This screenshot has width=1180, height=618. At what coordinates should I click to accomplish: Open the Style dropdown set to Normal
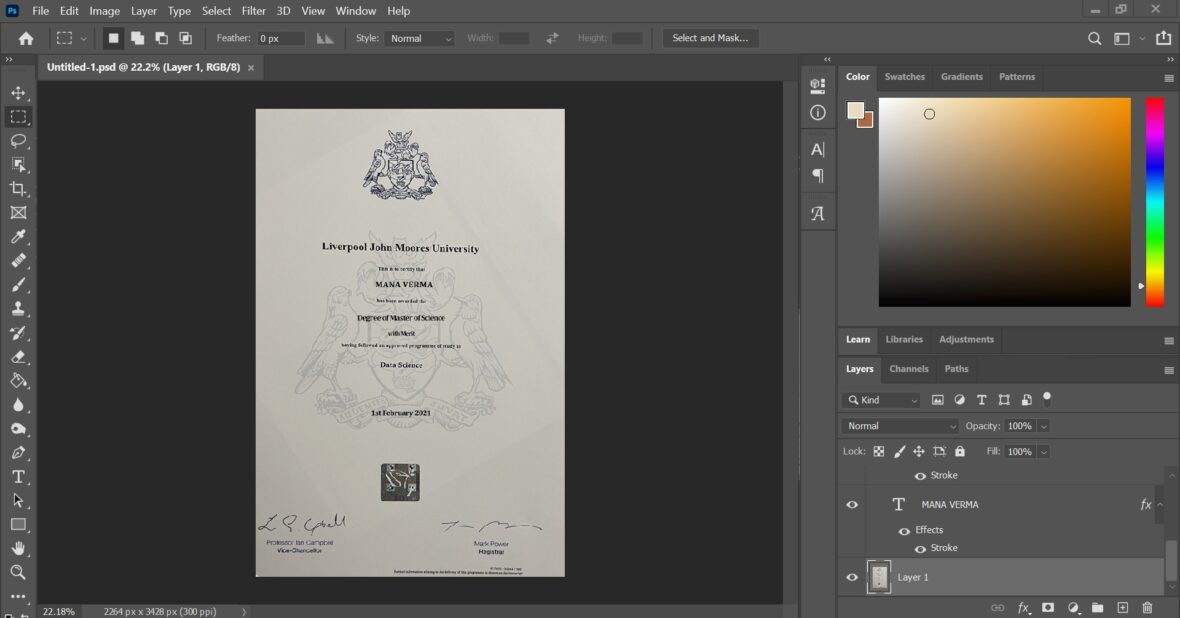click(x=420, y=38)
